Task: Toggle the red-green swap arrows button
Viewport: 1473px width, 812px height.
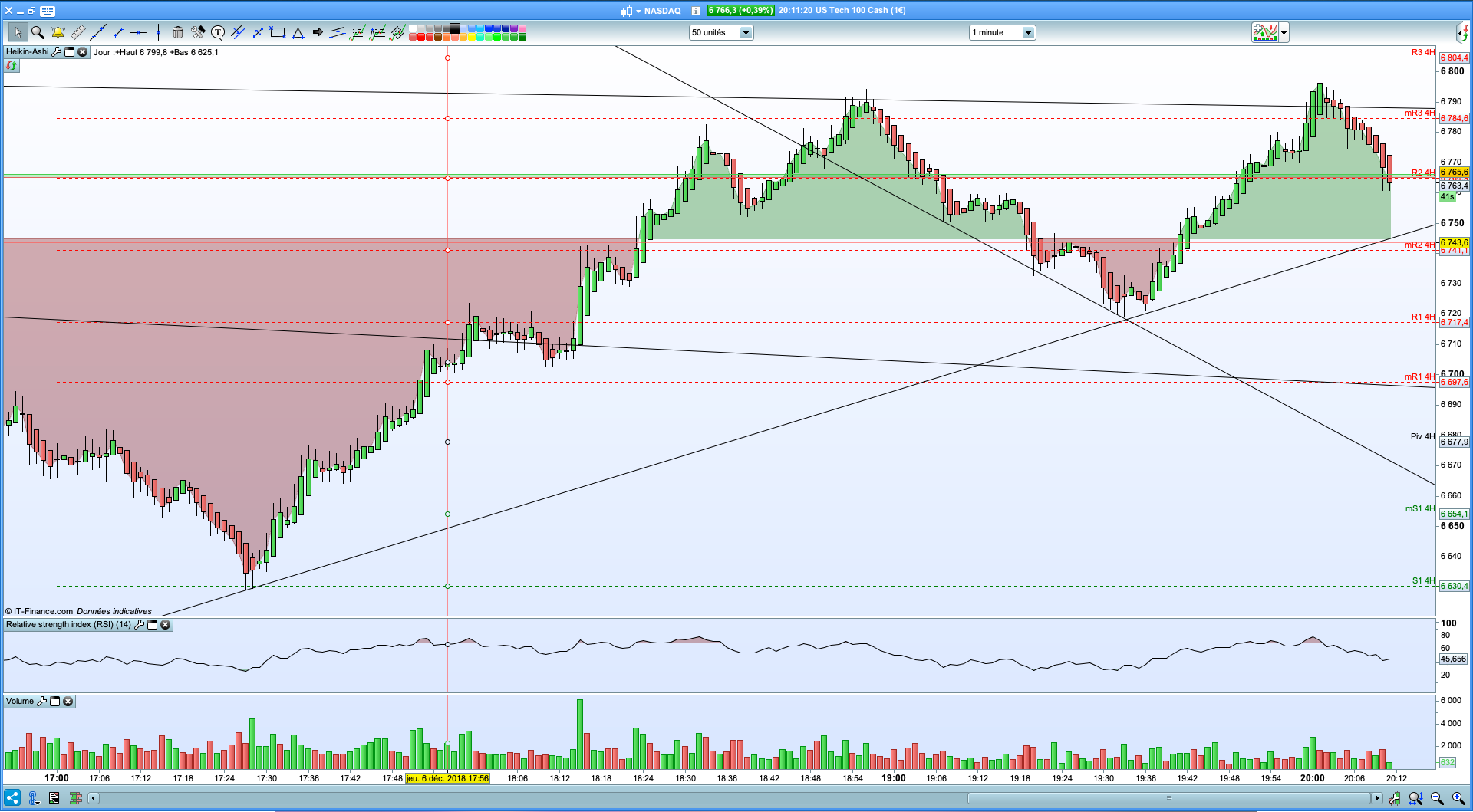Action: tap(12, 66)
